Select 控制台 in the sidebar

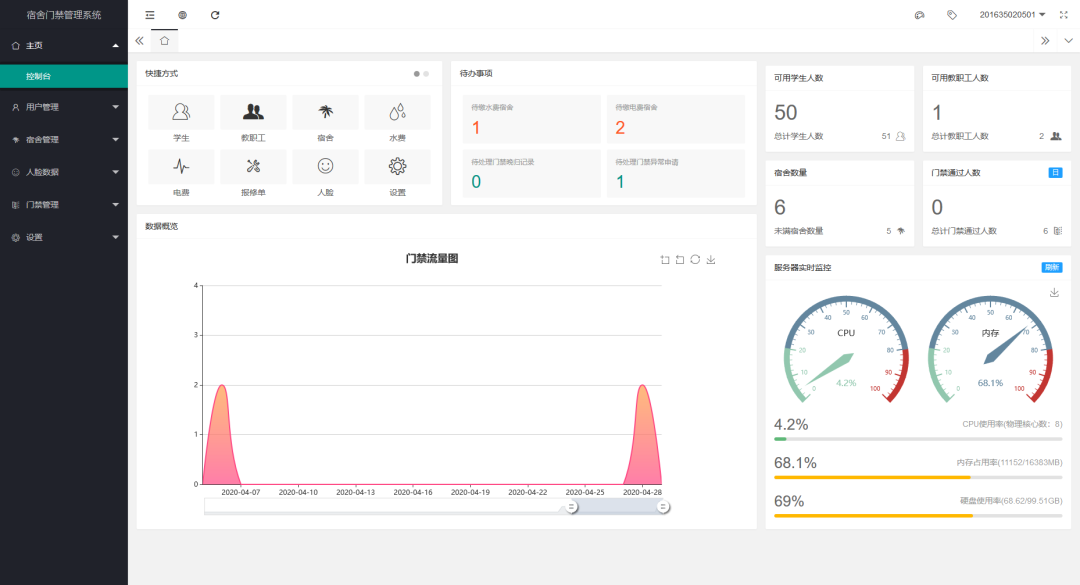pyautogui.click(x=64, y=76)
